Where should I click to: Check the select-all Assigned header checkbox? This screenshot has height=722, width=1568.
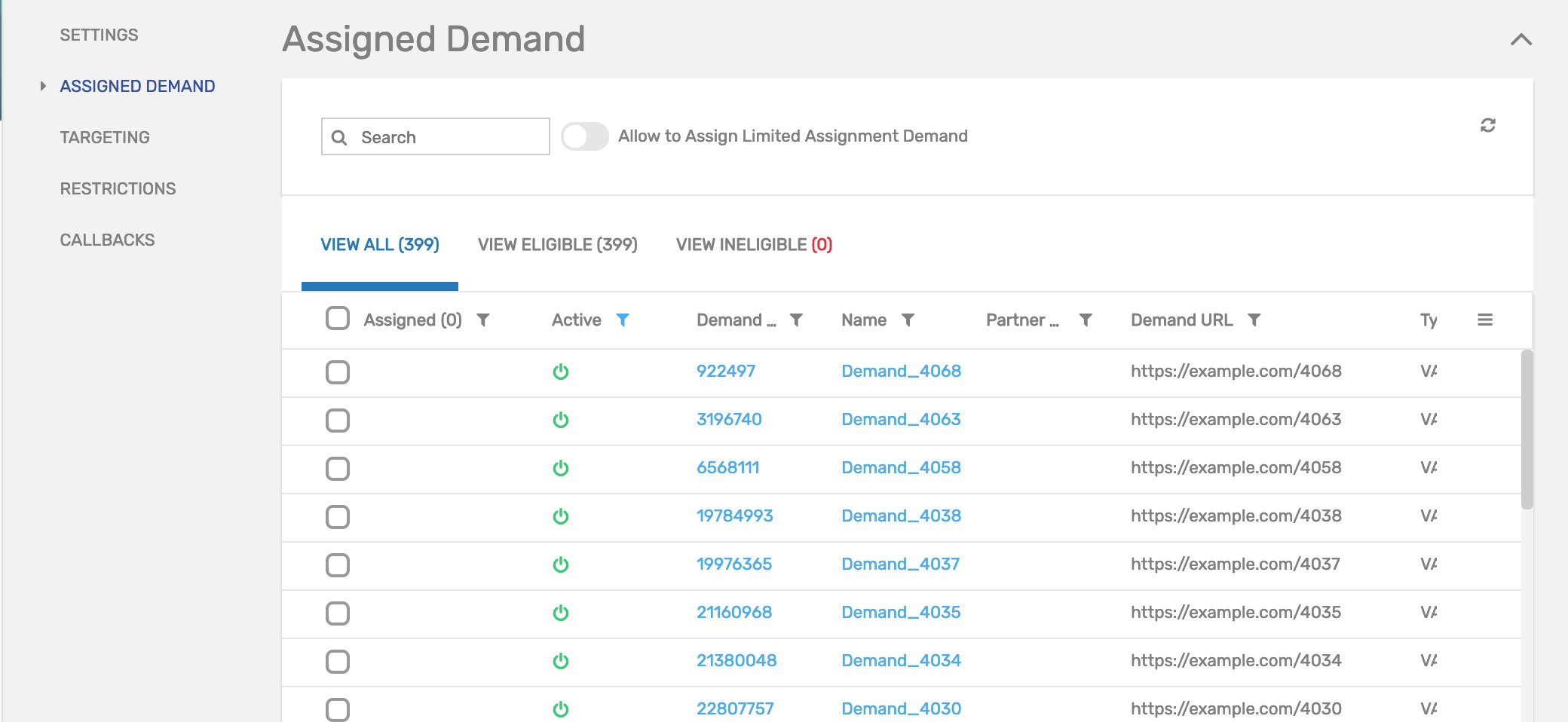tap(338, 318)
